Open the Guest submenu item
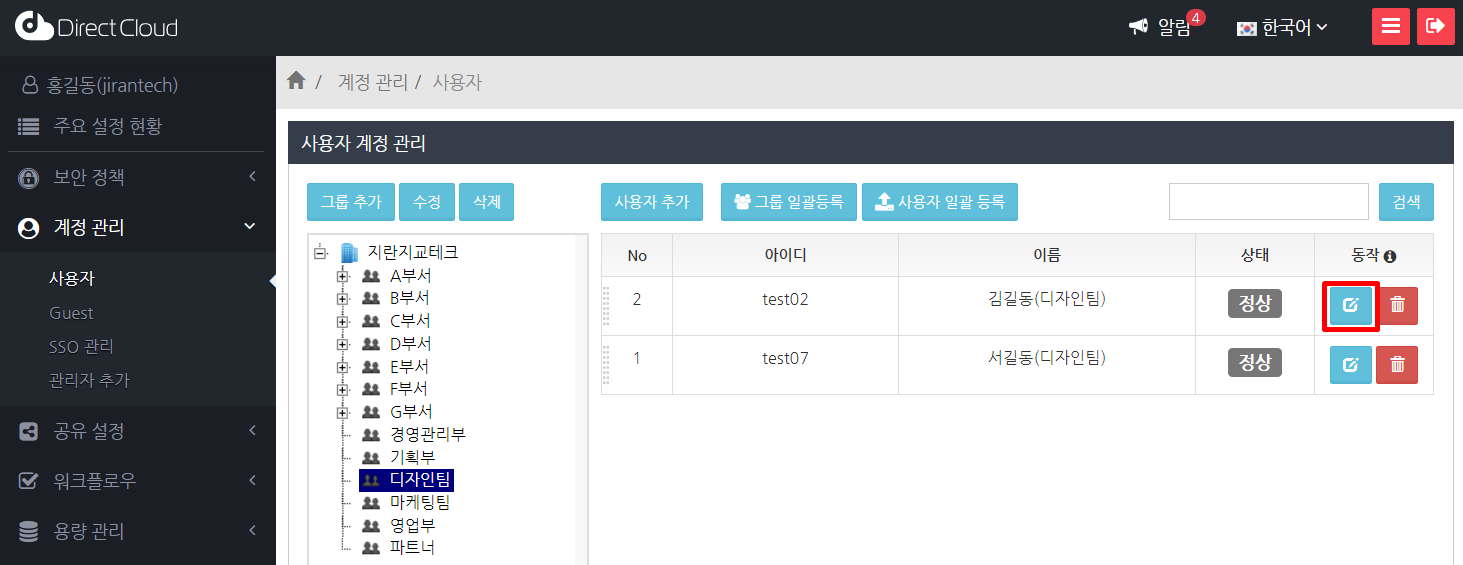Image resolution: width=1463 pixels, height=565 pixels. (x=71, y=313)
